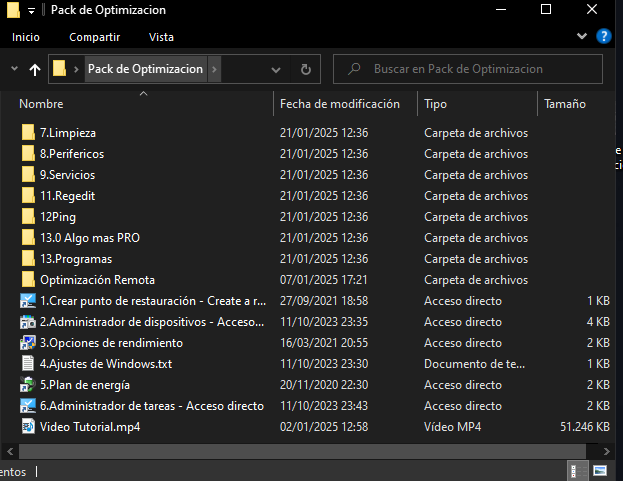Click the horizontal scrollbar left arrow

tap(10, 451)
